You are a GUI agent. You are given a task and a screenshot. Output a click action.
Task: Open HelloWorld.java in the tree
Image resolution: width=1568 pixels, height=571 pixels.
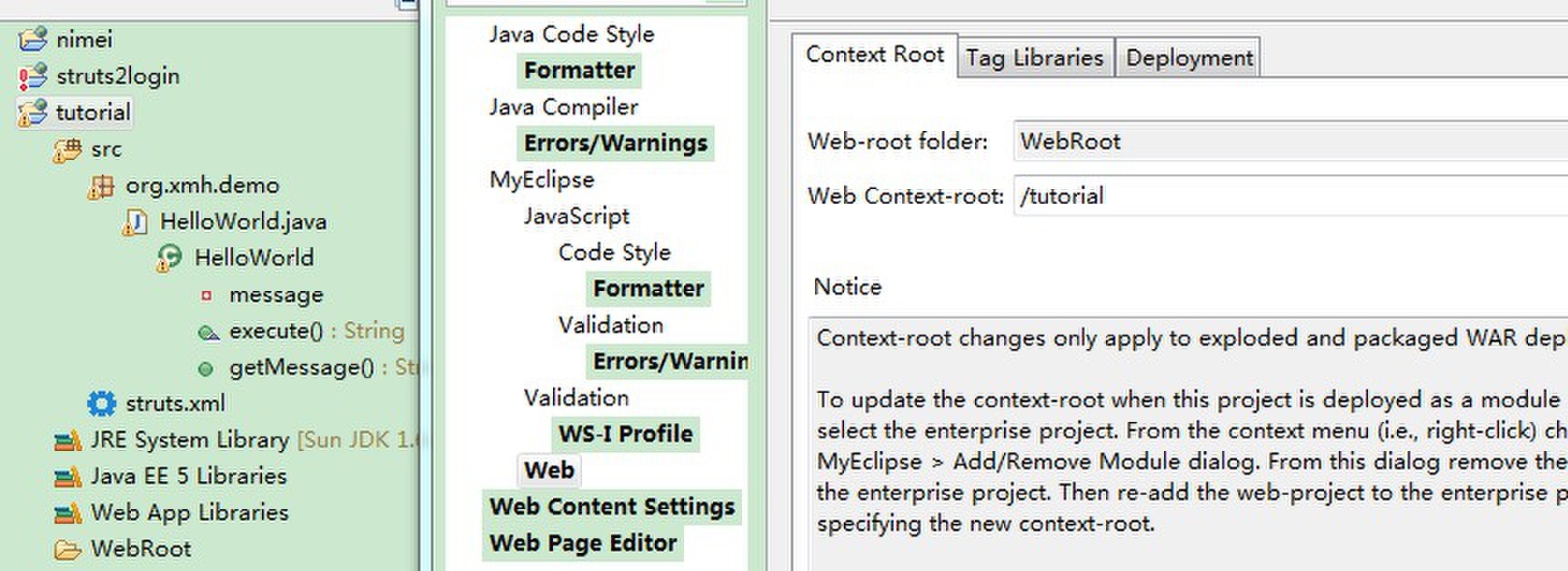(x=243, y=221)
